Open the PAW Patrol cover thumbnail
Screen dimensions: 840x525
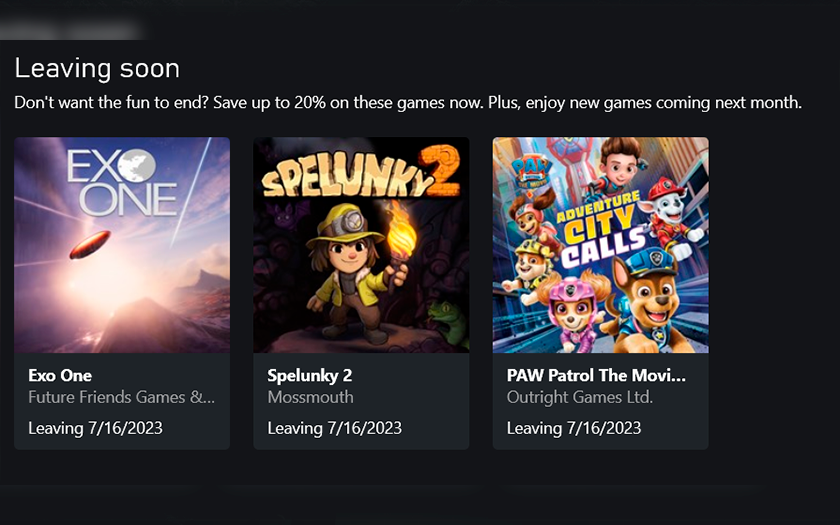coord(600,245)
